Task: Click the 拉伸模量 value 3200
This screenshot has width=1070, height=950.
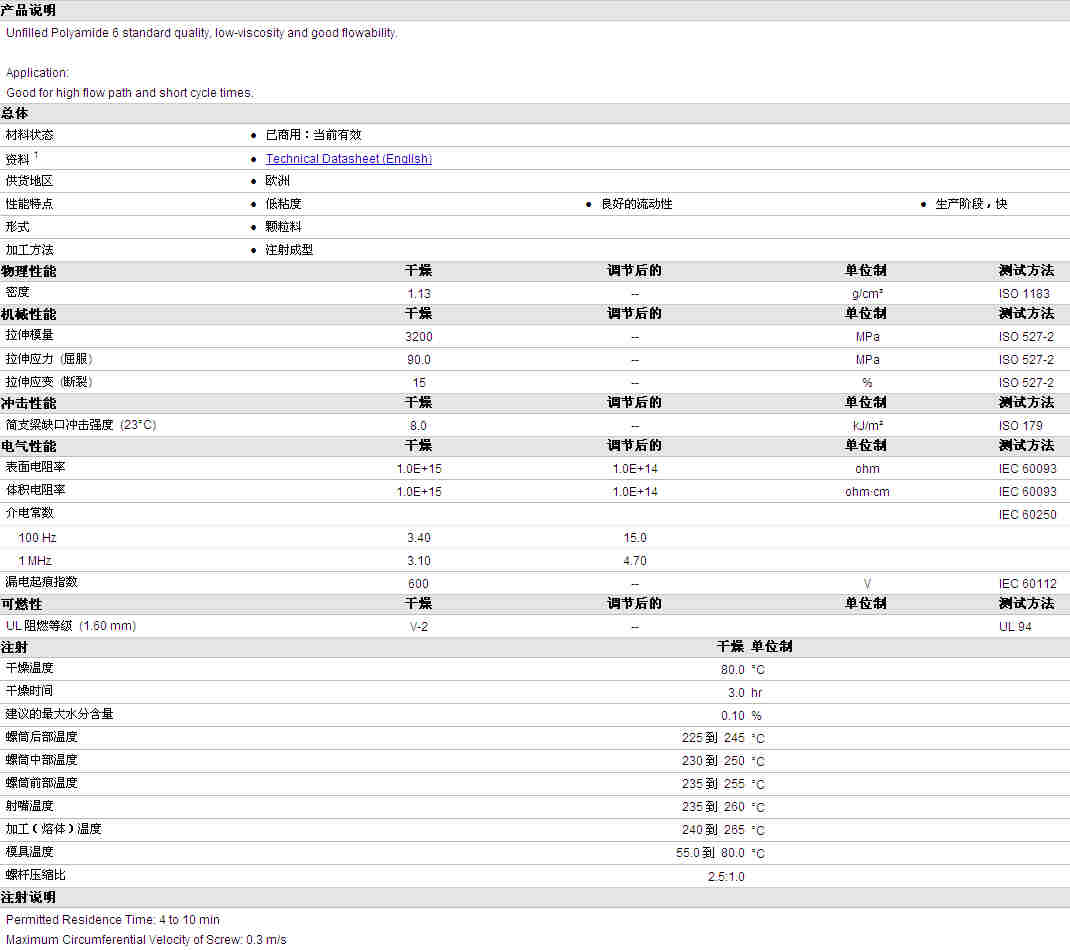Action: [419, 337]
